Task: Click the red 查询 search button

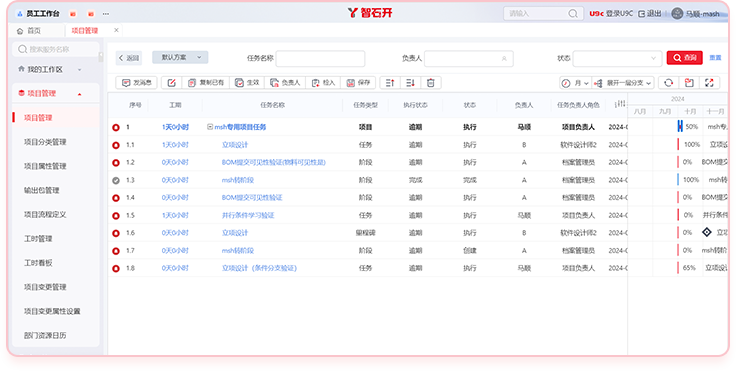Action: (x=684, y=58)
